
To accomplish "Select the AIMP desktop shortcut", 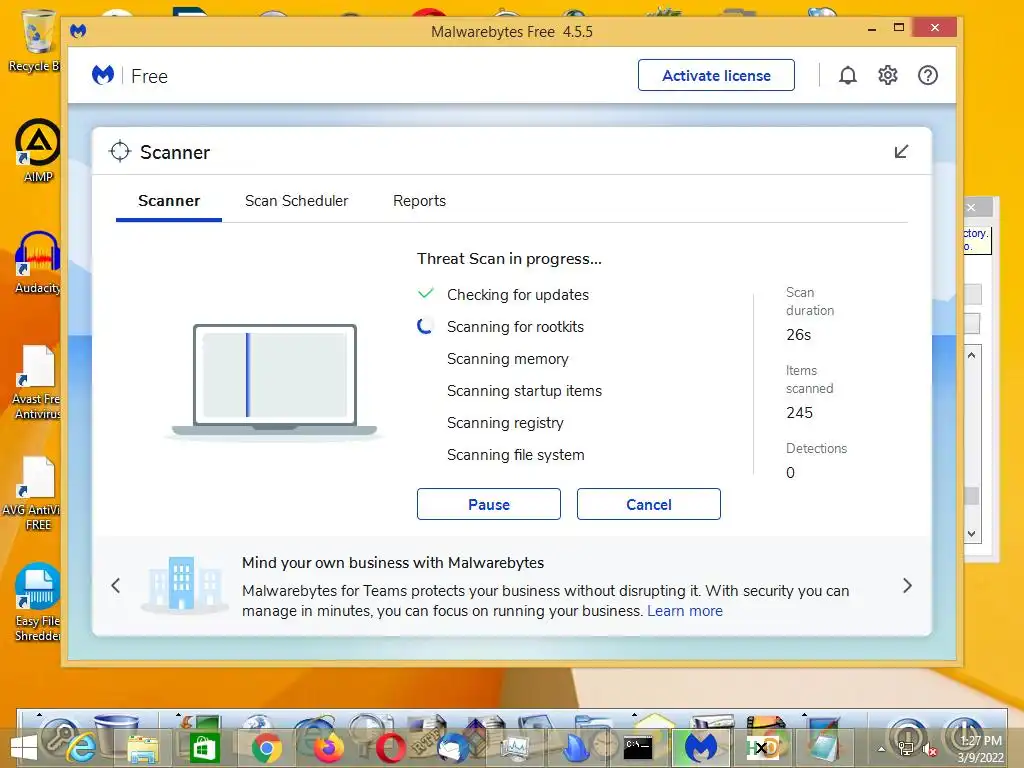I will tap(37, 150).
